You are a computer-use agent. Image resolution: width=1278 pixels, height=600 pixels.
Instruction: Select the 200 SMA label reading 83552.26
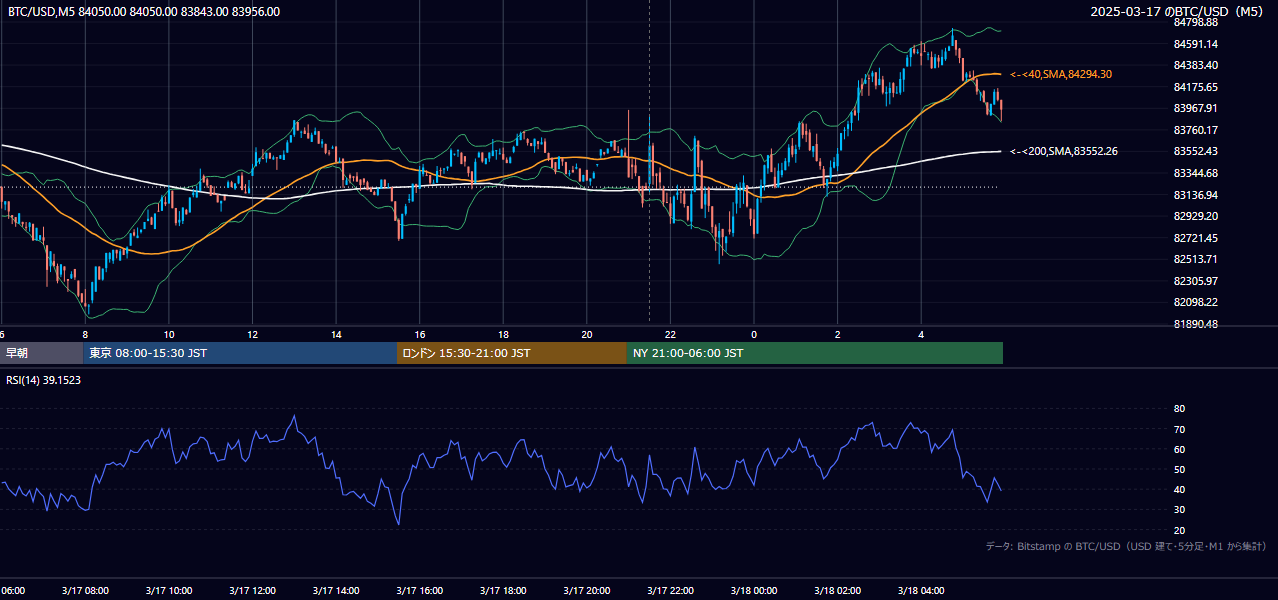(1064, 151)
